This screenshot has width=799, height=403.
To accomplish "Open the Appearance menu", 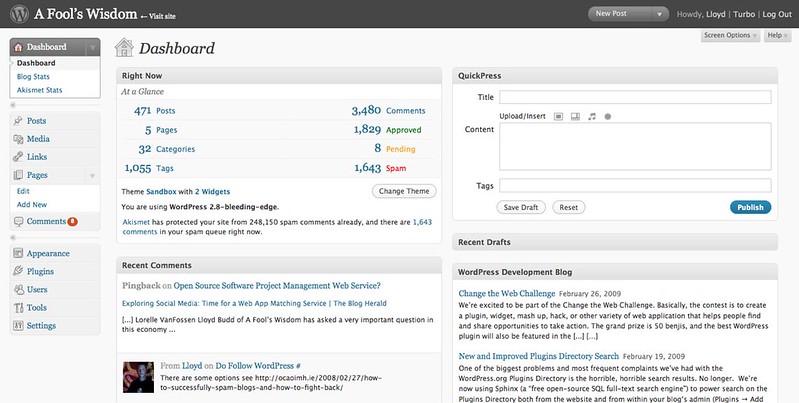I will [48, 253].
